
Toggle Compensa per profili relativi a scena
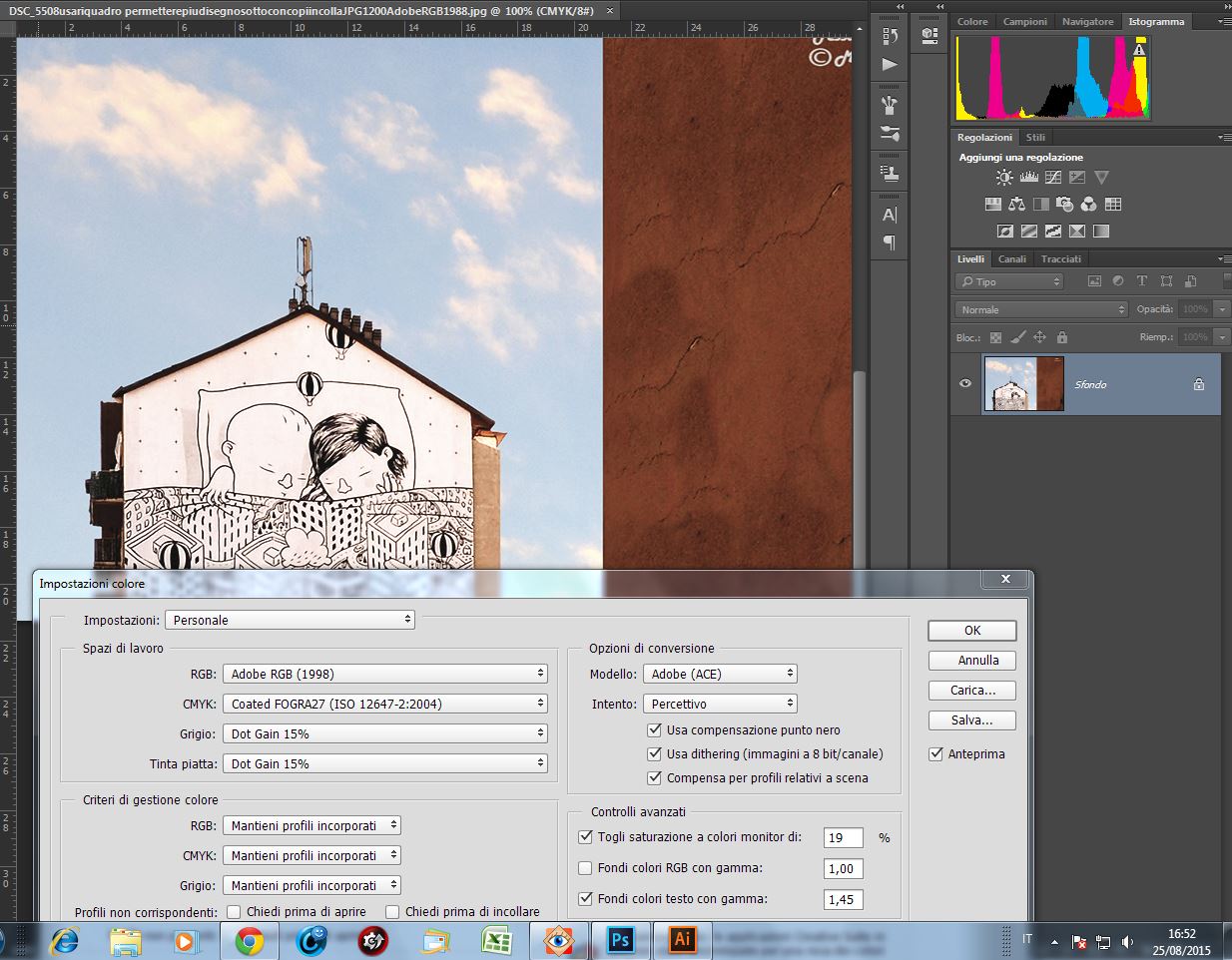tap(655, 778)
